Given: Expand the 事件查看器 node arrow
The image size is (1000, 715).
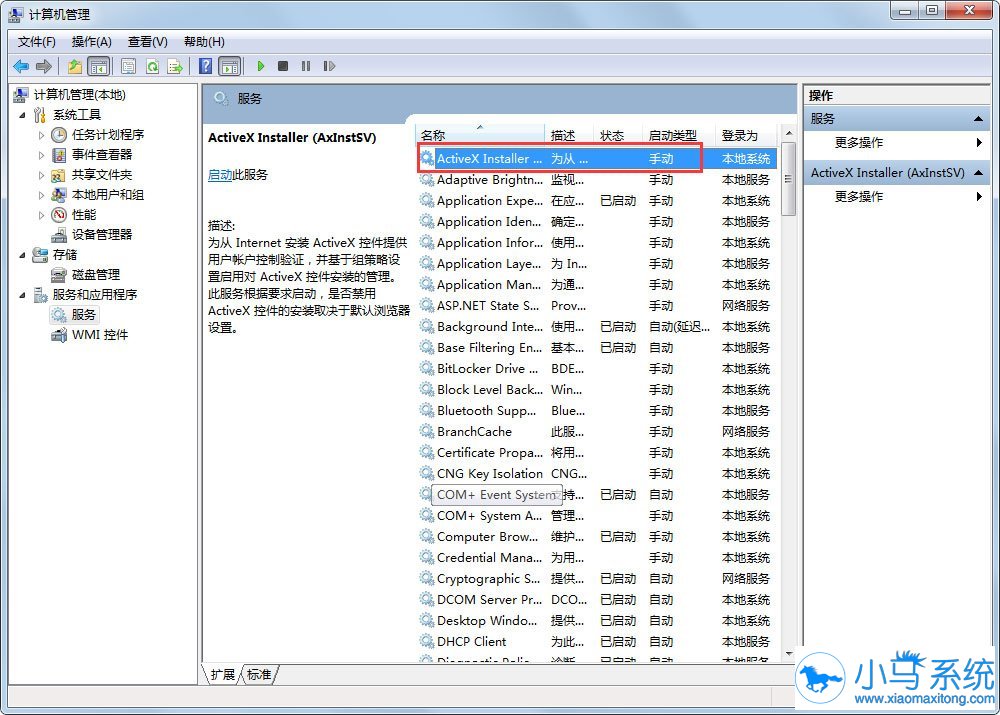Looking at the screenshot, I should (41, 155).
